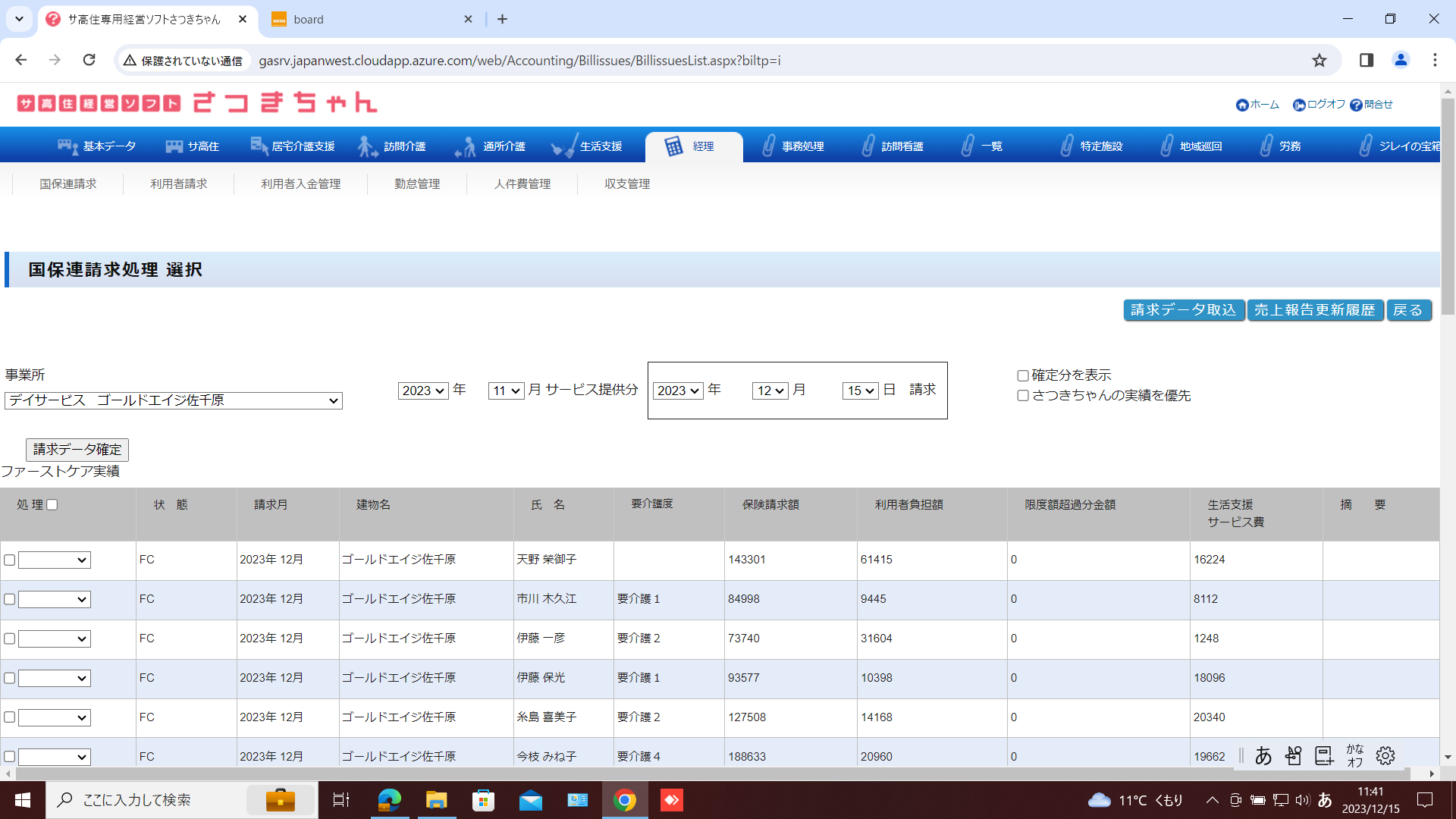Toggle さつきちゃんの実績を優先 checkbox

click(x=1023, y=396)
